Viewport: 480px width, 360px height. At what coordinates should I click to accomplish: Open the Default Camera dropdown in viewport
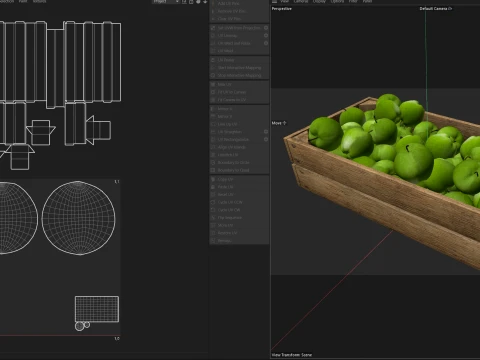436,9
